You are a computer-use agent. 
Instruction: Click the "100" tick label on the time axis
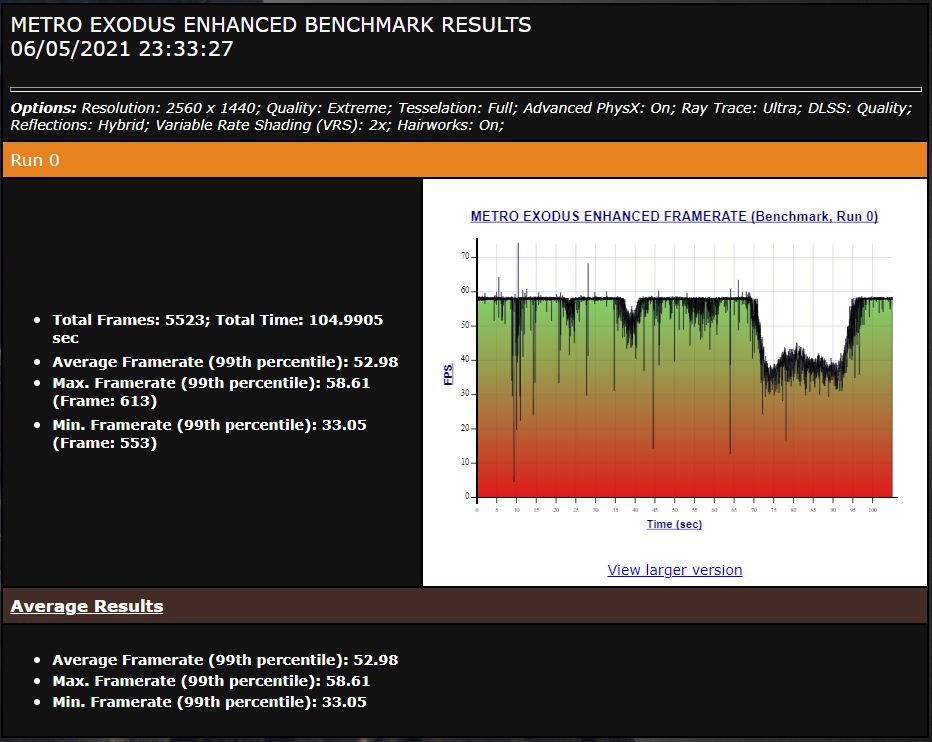[x=873, y=510]
